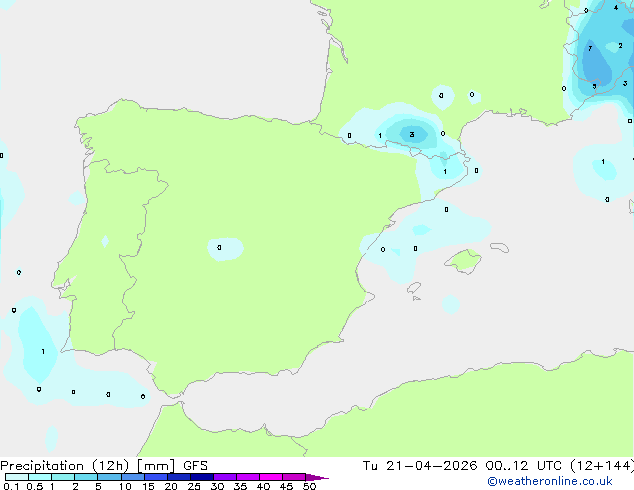Select the 35–40 mm legend swatch
Image resolution: width=634 pixels, height=490 pixels.
pos(248,477)
